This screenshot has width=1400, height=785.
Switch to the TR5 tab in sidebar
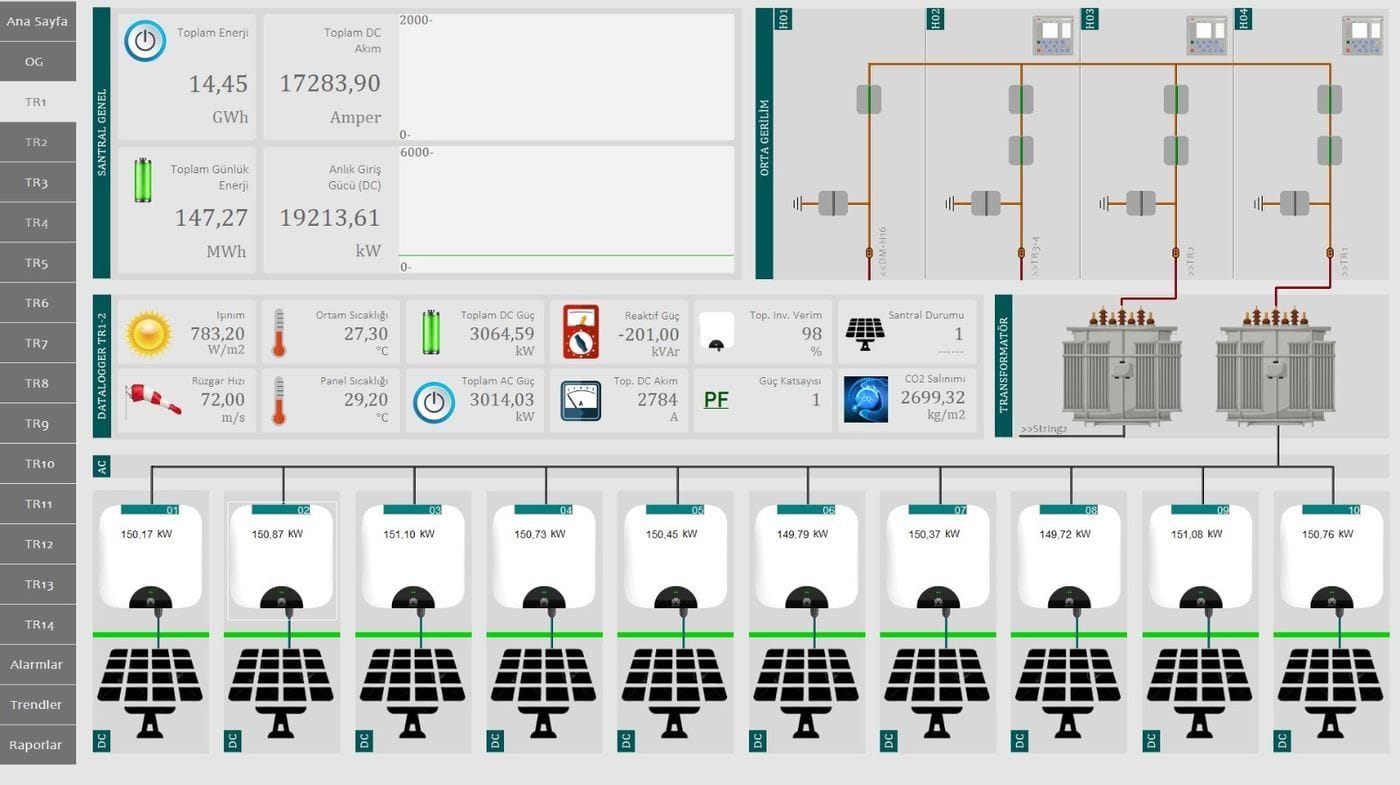tap(37, 262)
